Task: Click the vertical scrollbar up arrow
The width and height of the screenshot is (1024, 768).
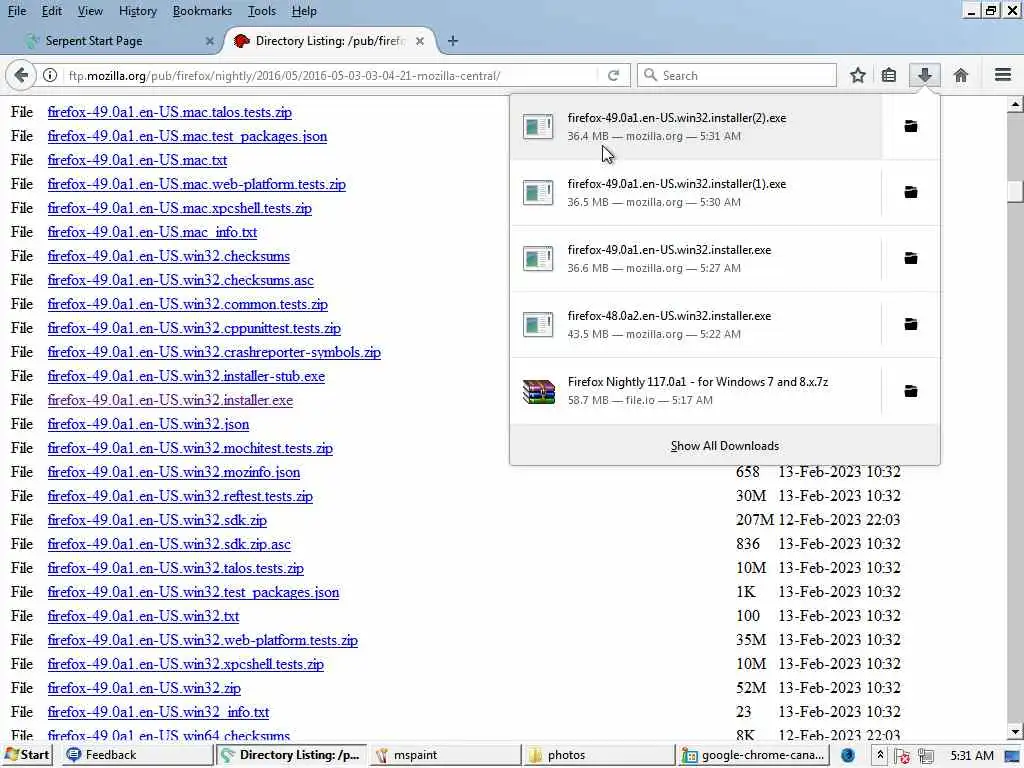Action: point(1015,104)
